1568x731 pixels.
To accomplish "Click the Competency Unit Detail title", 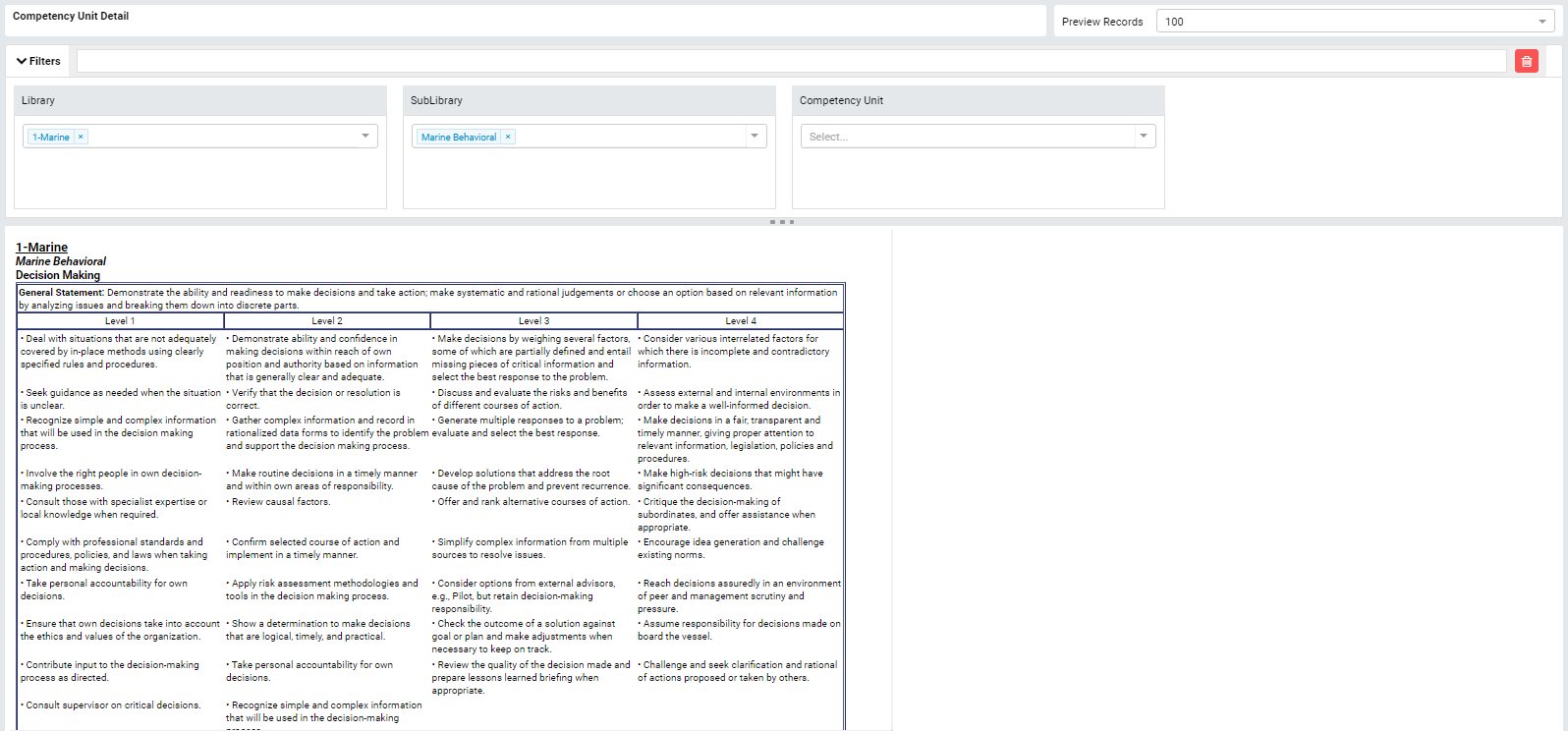I will click(71, 16).
